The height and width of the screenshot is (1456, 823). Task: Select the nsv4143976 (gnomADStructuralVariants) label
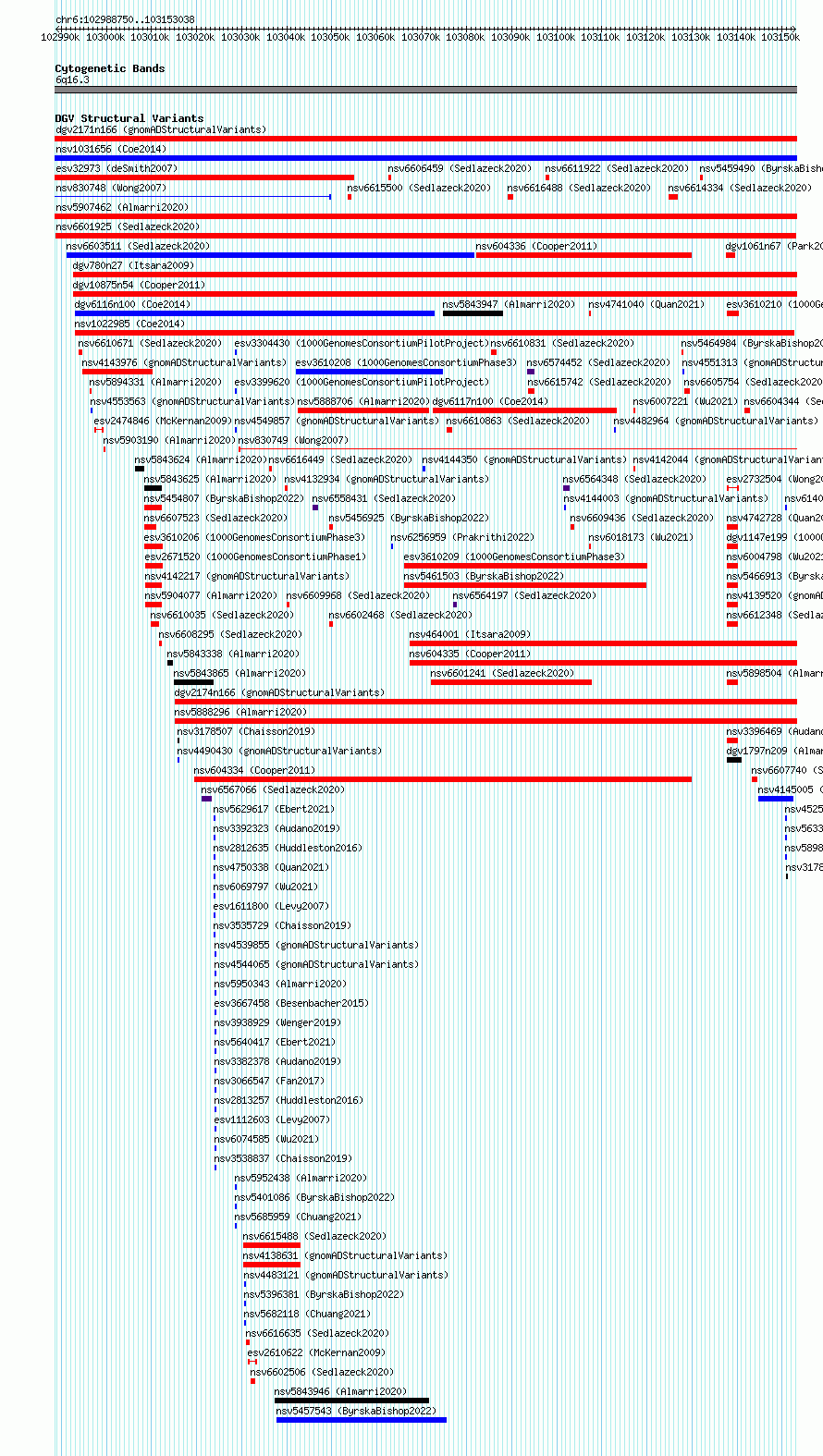click(184, 362)
